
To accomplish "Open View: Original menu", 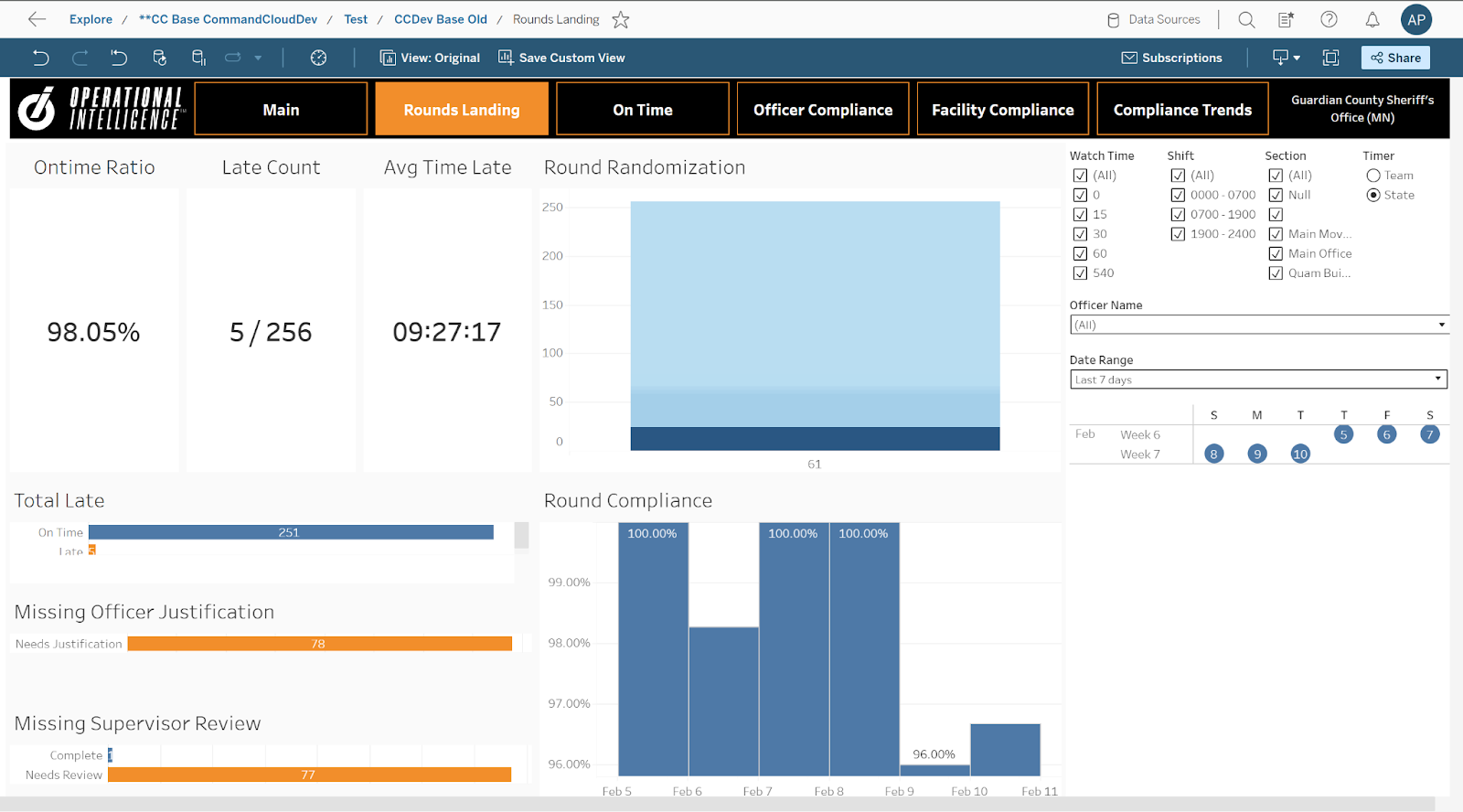I will tap(430, 58).
